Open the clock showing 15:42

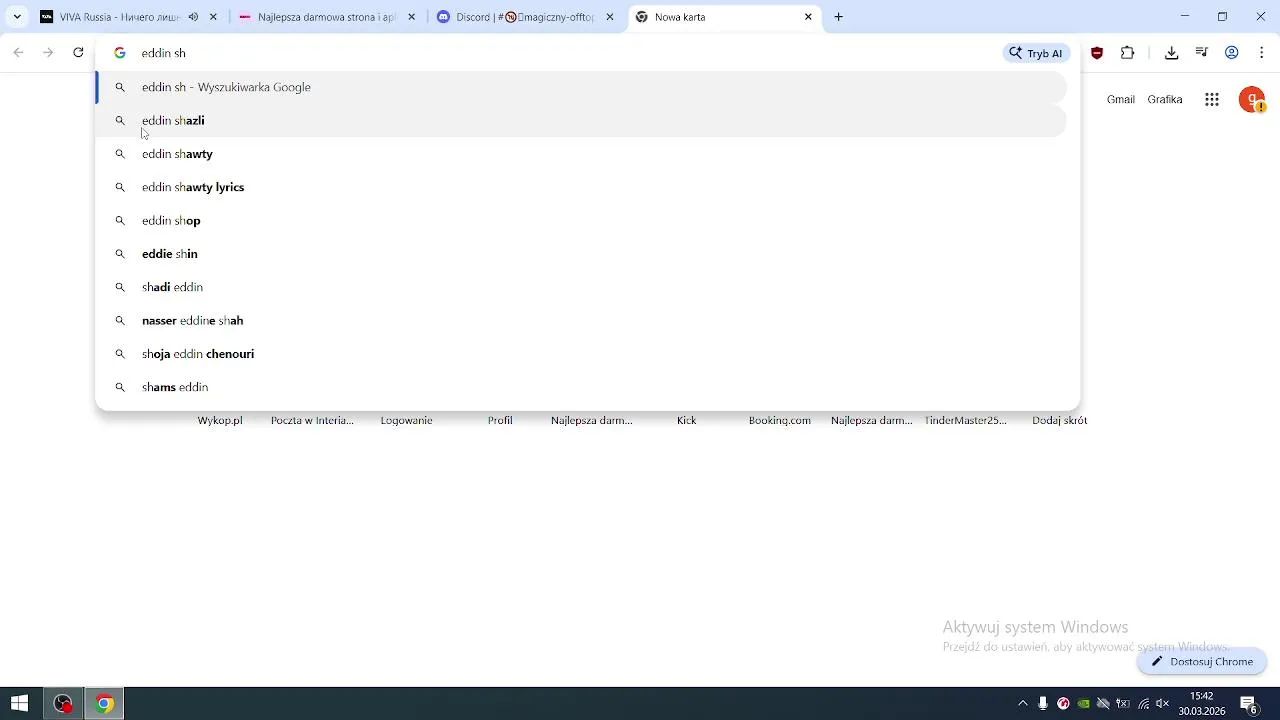pos(1202,704)
